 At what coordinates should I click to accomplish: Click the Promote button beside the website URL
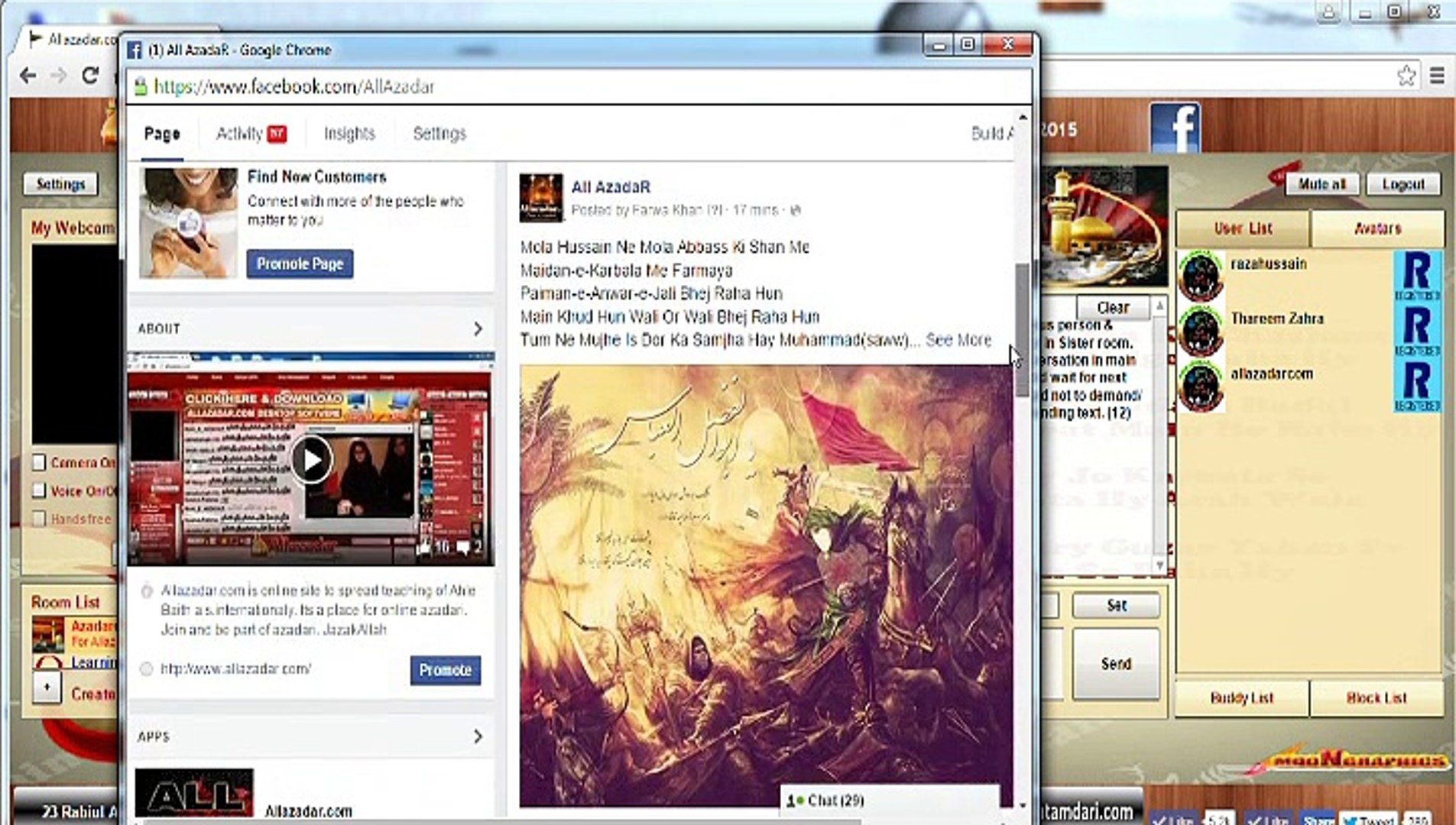tap(446, 670)
